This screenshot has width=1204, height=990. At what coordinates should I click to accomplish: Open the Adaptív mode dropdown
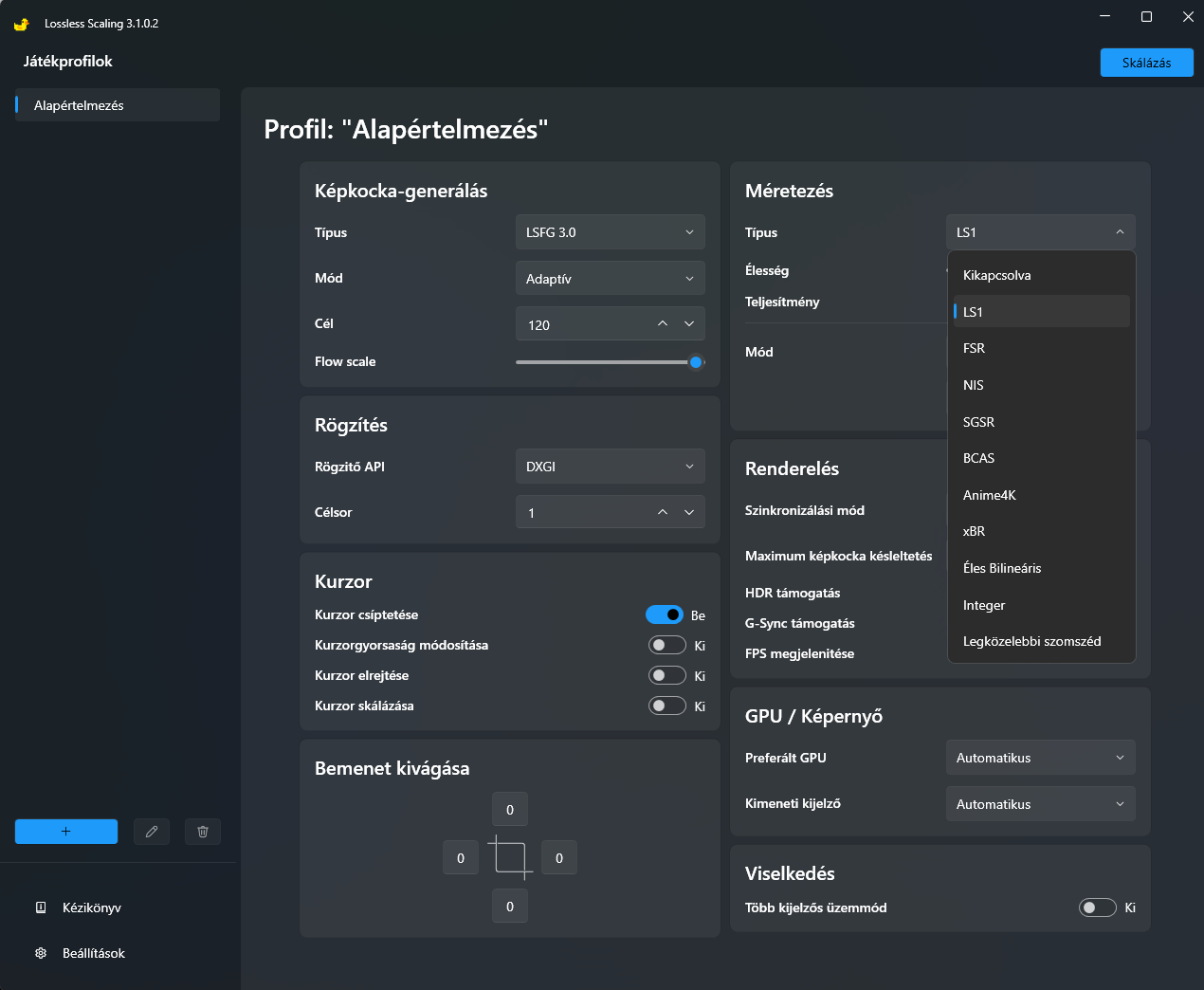tap(611, 279)
